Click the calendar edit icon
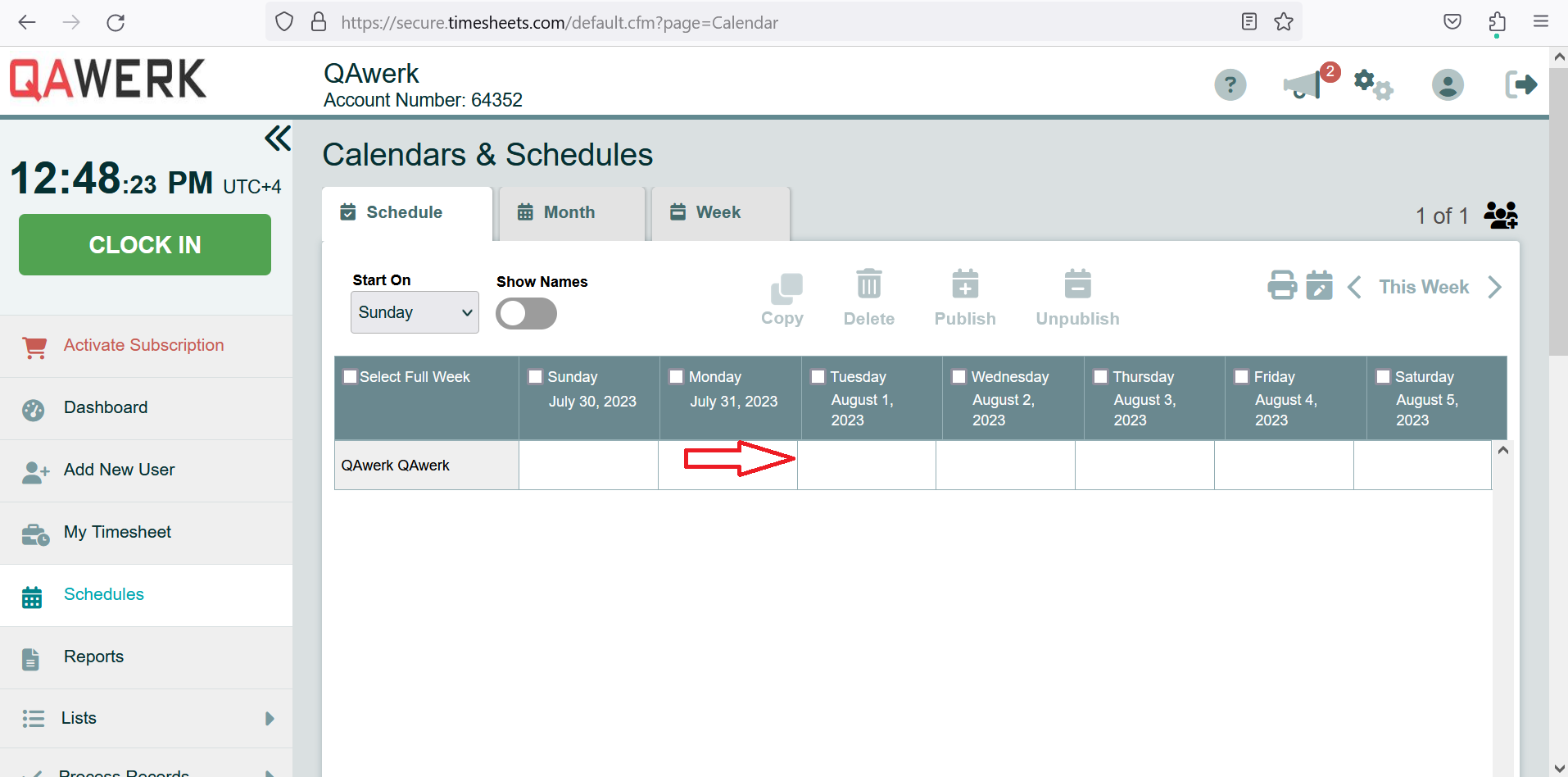 point(1319,286)
